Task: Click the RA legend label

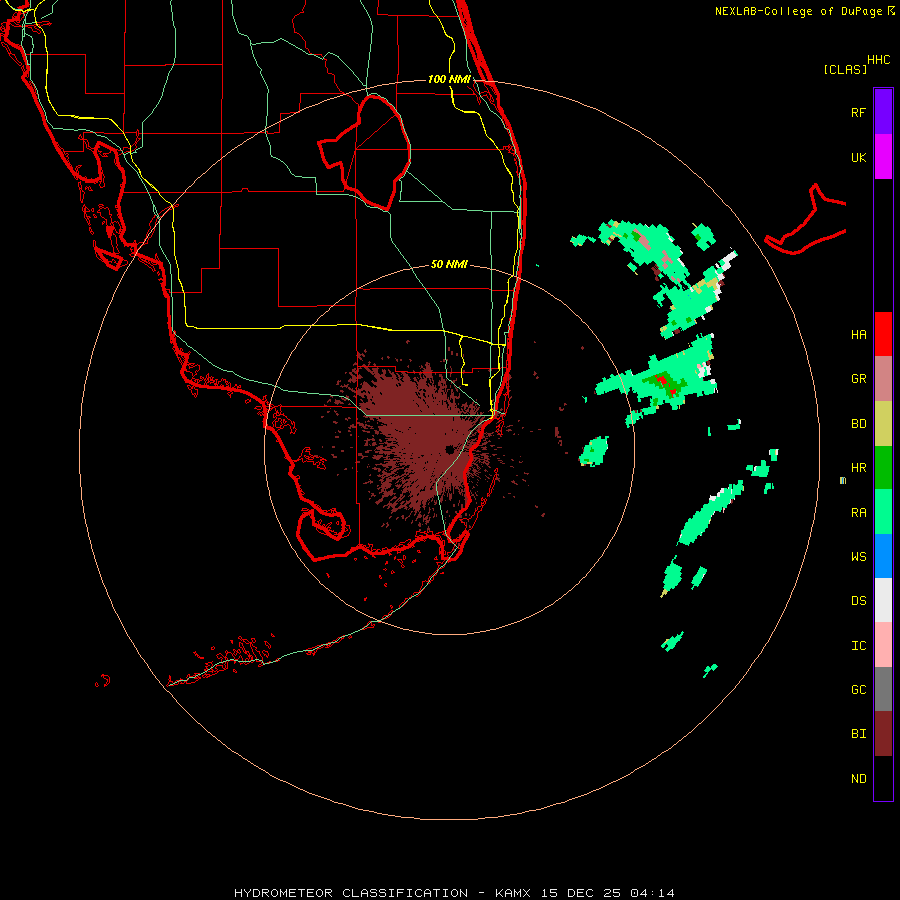Action: coord(858,513)
